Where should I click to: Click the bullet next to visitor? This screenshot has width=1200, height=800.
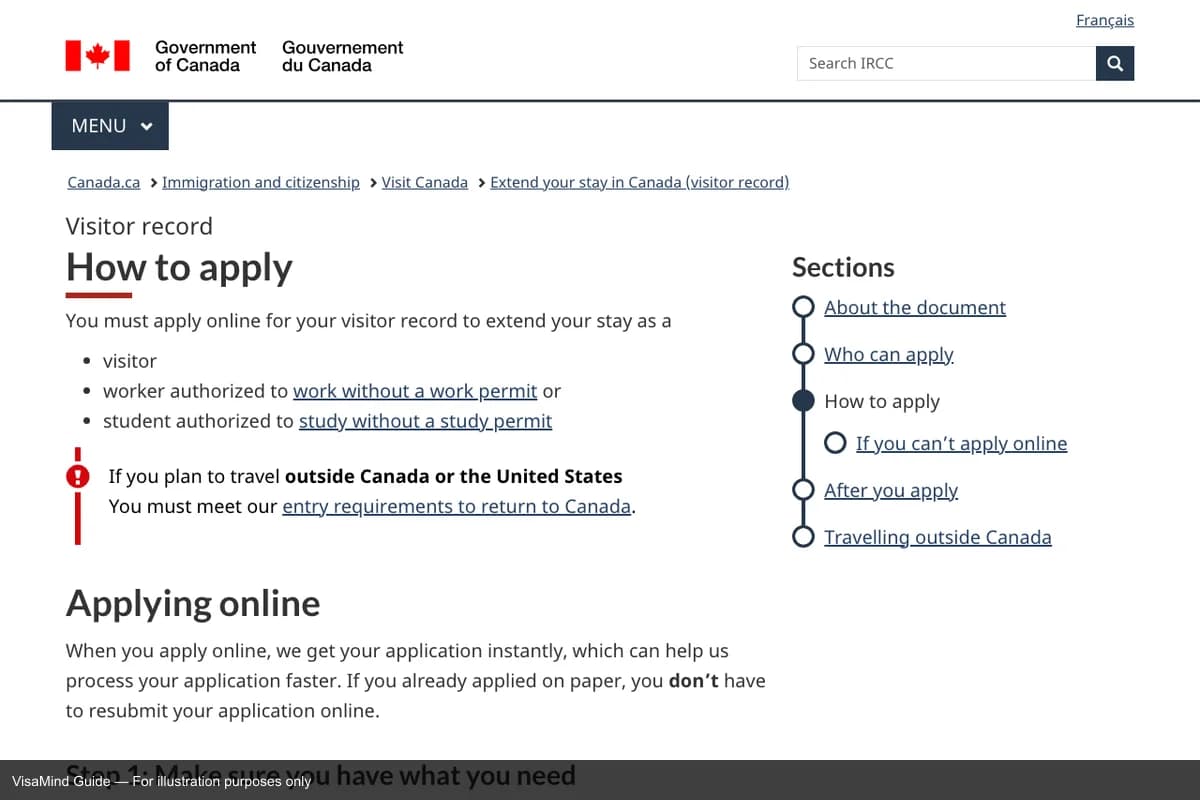[88, 361]
